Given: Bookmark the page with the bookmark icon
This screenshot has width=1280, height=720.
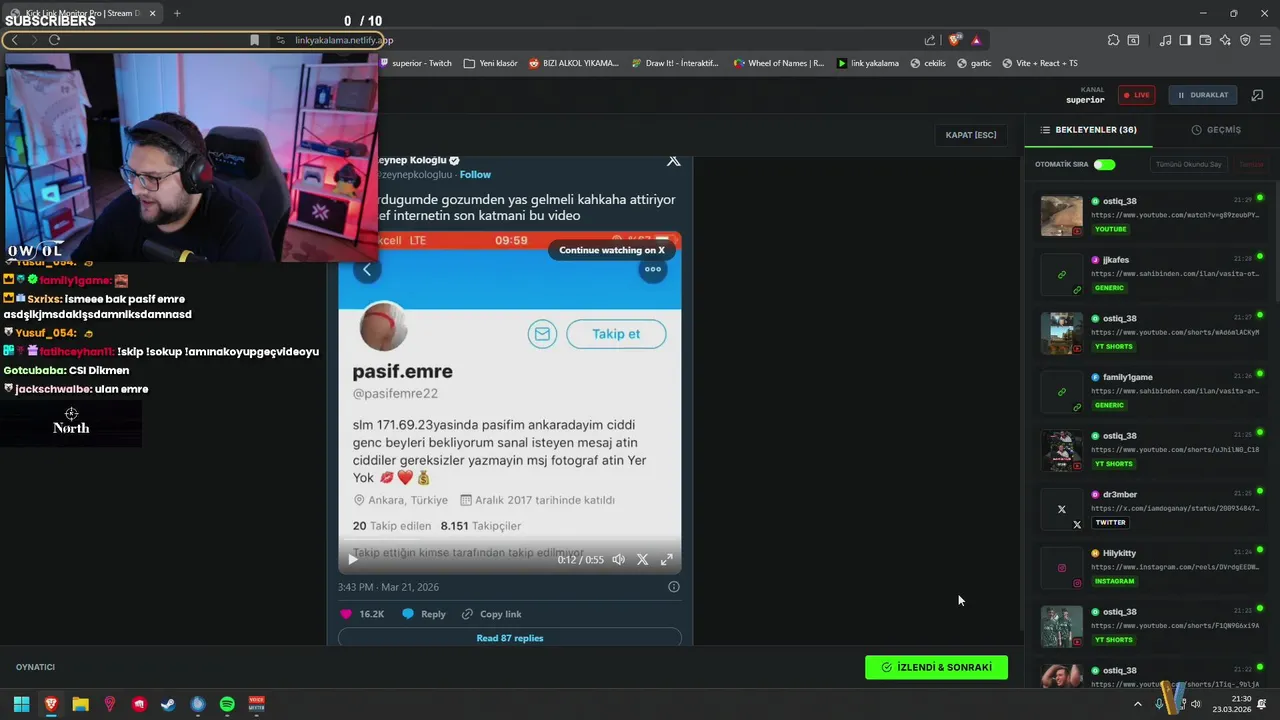Looking at the screenshot, I should click(254, 40).
